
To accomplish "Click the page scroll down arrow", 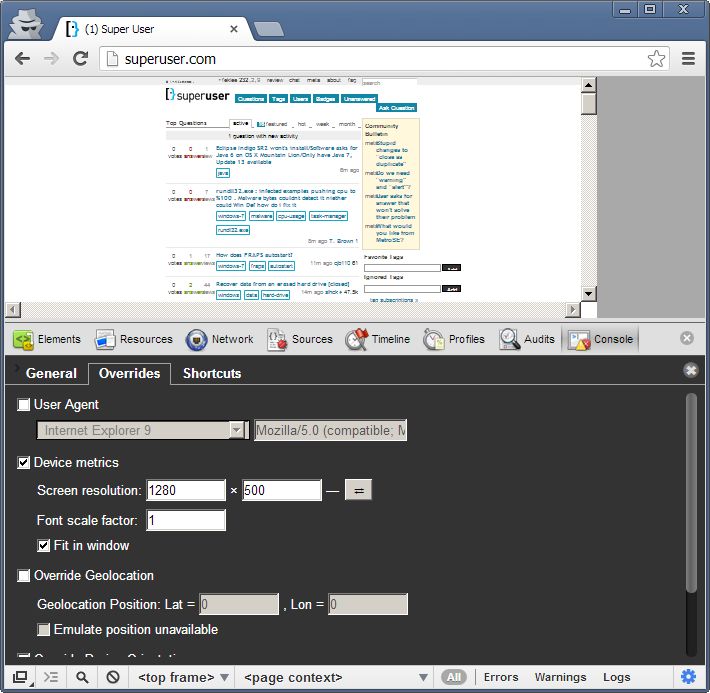I will coord(588,293).
